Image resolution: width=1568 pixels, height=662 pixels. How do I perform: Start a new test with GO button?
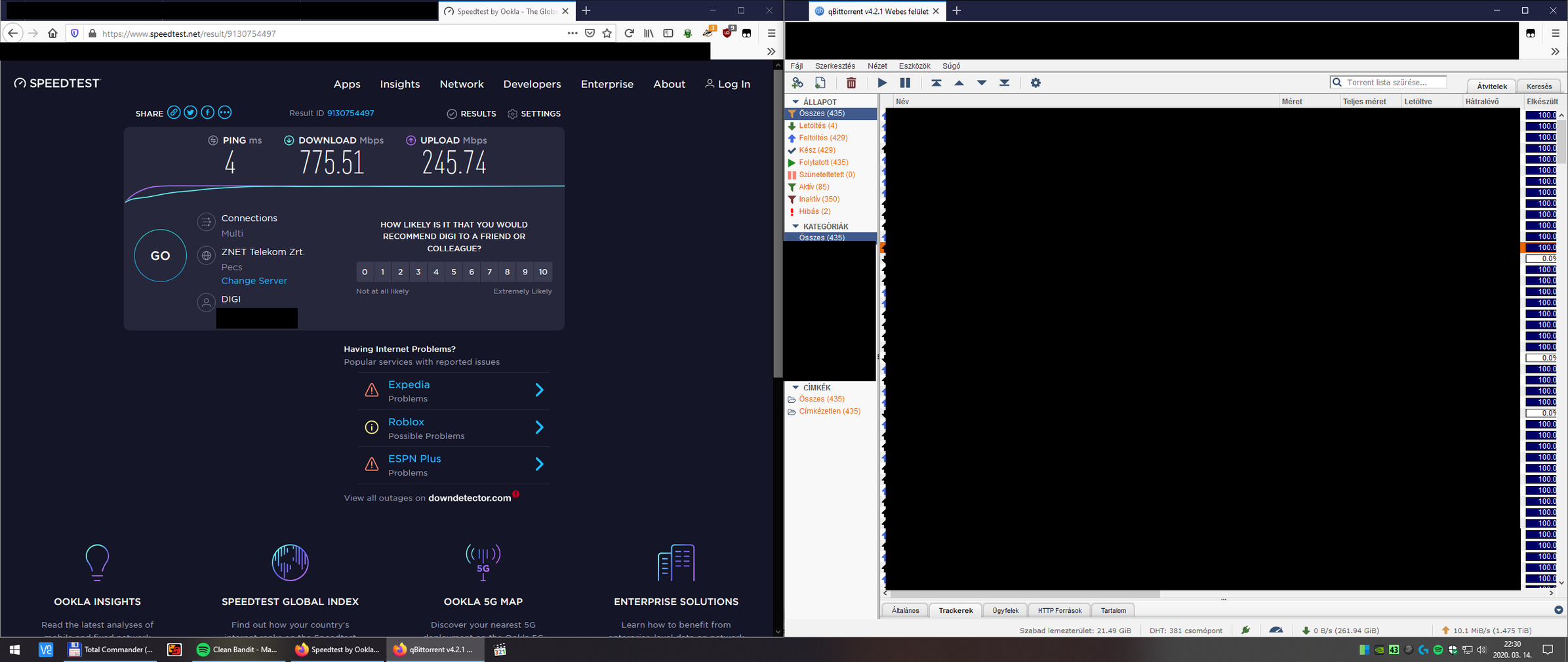click(x=161, y=256)
